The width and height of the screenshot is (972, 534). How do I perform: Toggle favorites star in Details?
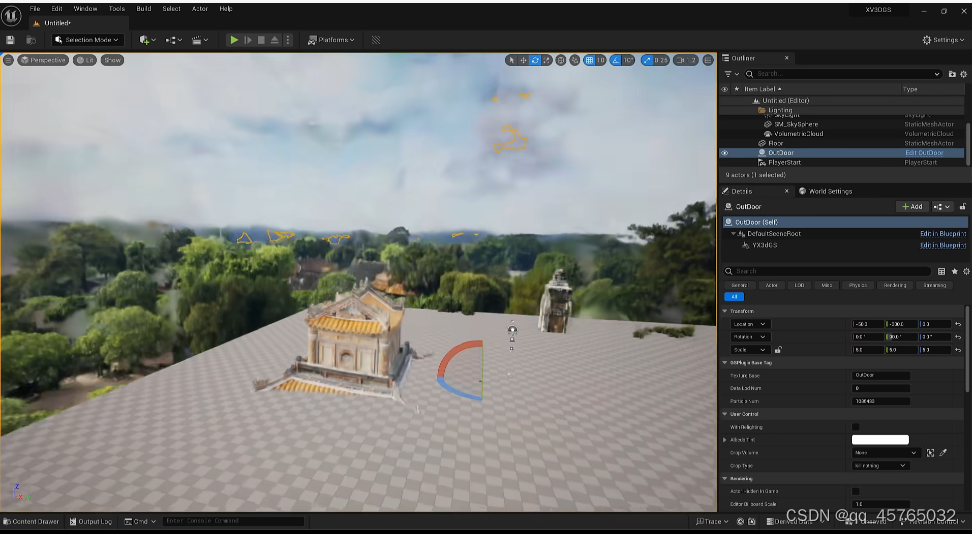(955, 271)
